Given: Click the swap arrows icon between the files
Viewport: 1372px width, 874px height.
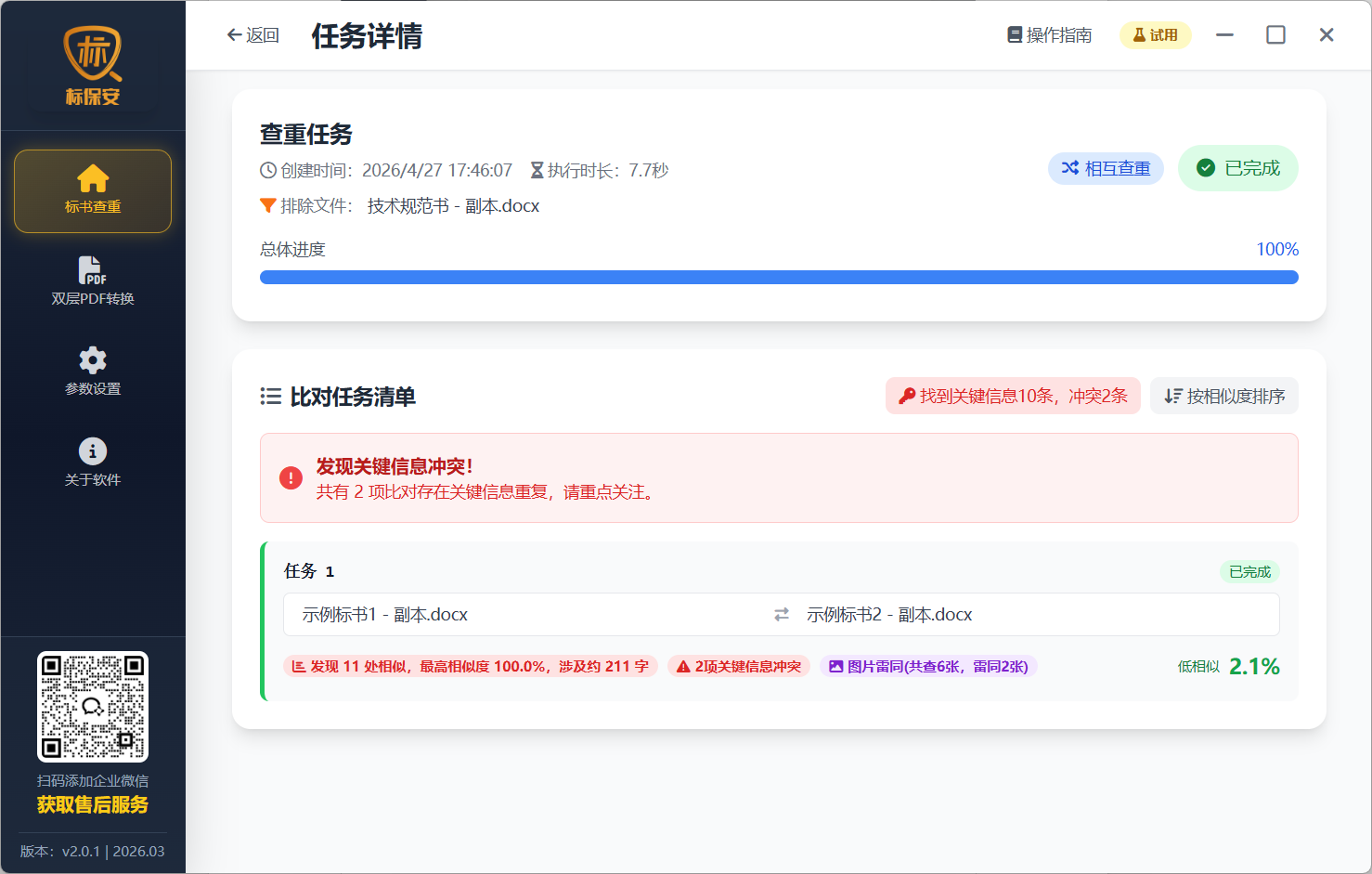Looking at the screenshot, I should pyautogui.click(x=782, y=615).
